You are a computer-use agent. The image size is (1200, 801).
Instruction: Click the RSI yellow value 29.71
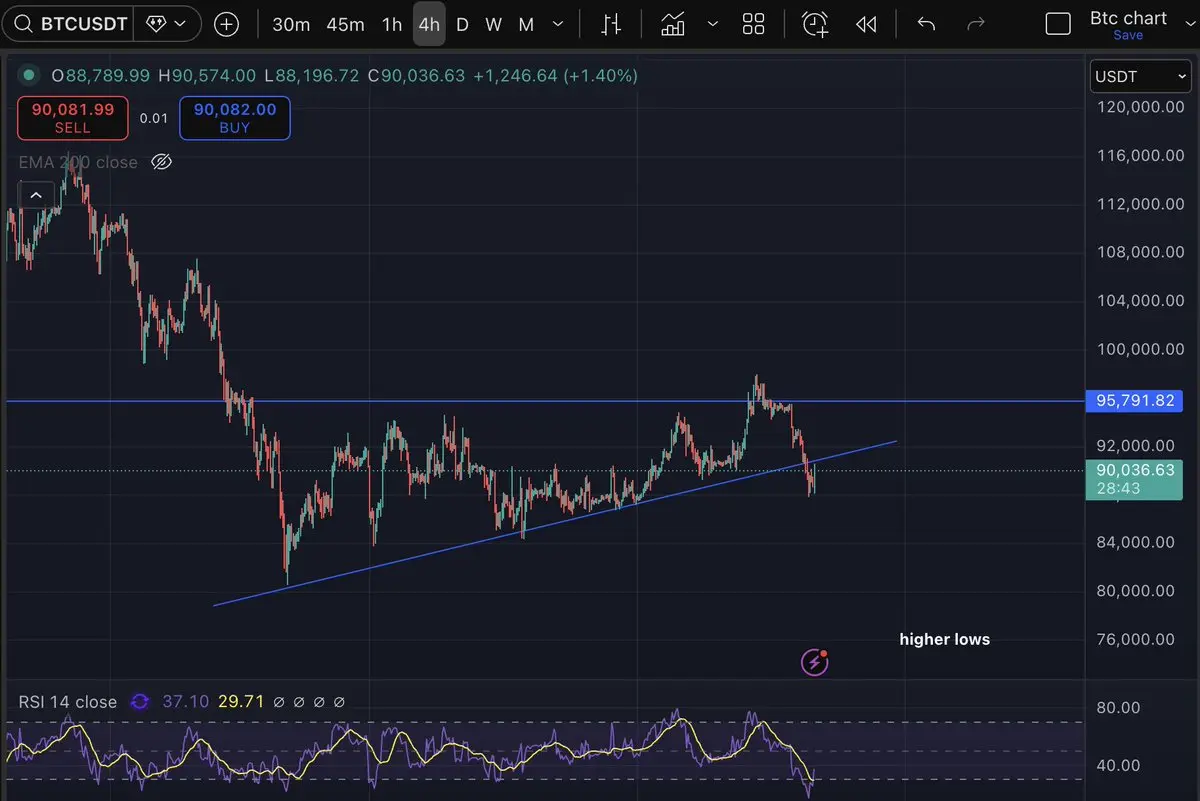[240, 702]
